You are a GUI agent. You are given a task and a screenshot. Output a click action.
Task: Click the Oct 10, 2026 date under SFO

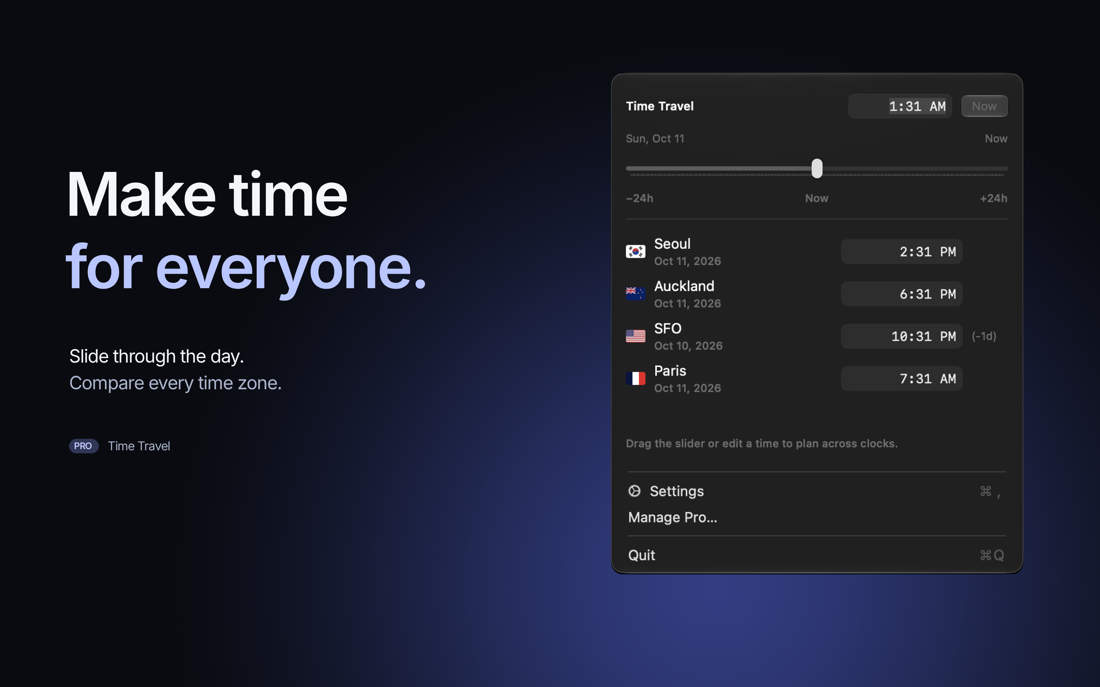688,345
